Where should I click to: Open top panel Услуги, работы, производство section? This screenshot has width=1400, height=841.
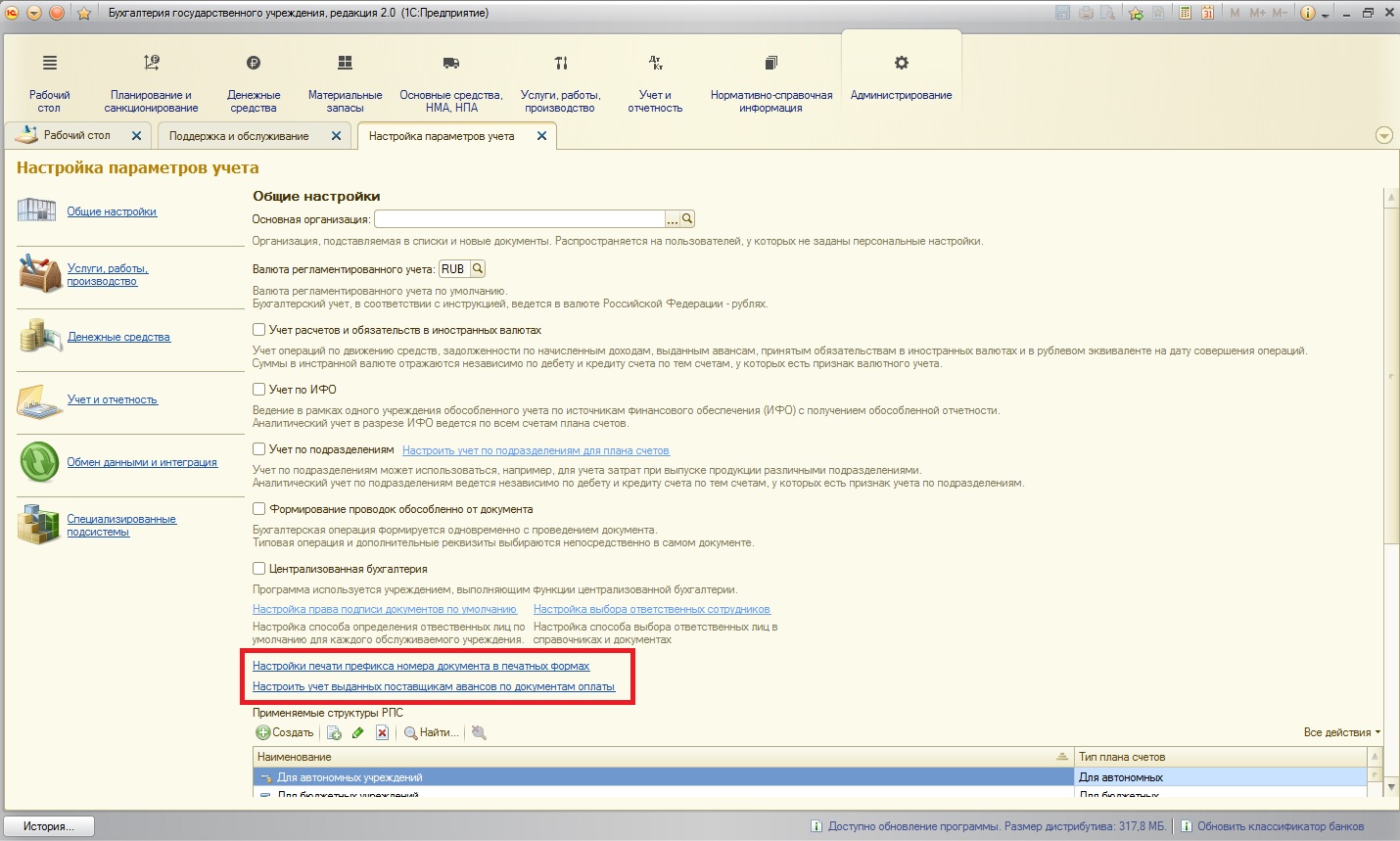click(x=560, y=83)
